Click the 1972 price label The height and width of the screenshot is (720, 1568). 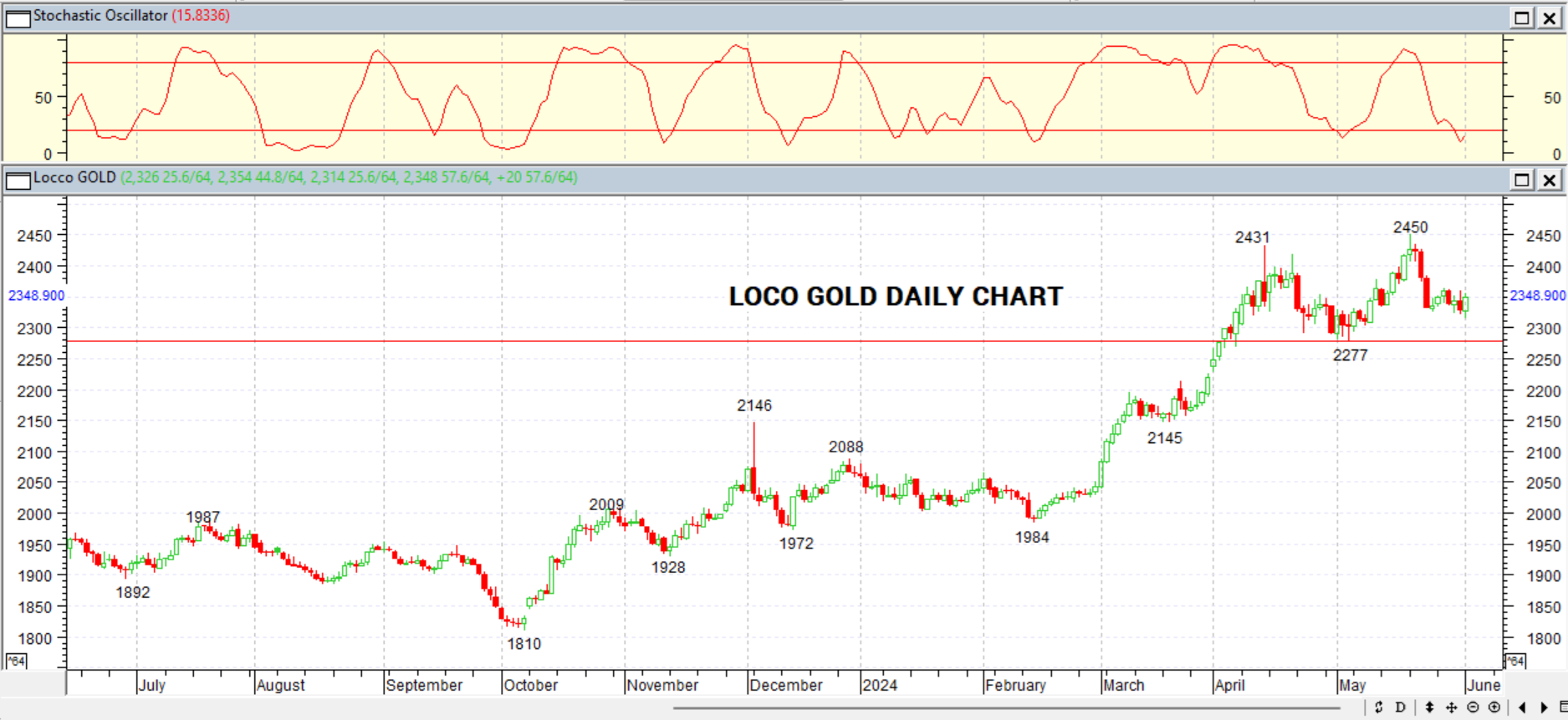tap(796, 544)
